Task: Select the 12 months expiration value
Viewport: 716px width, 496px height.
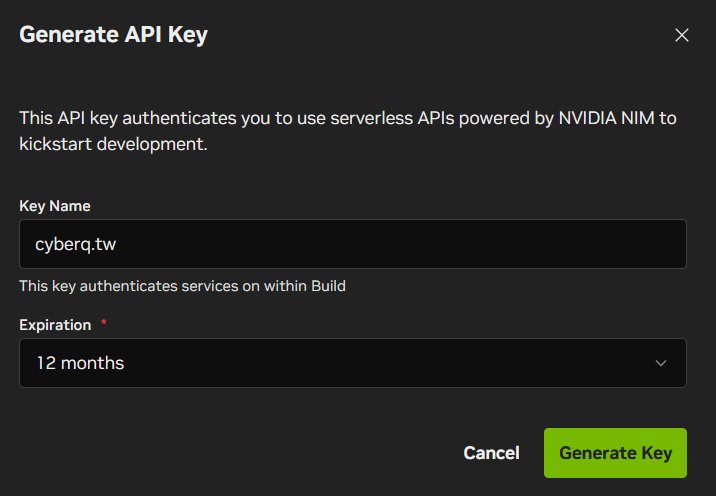Action: 80,363
